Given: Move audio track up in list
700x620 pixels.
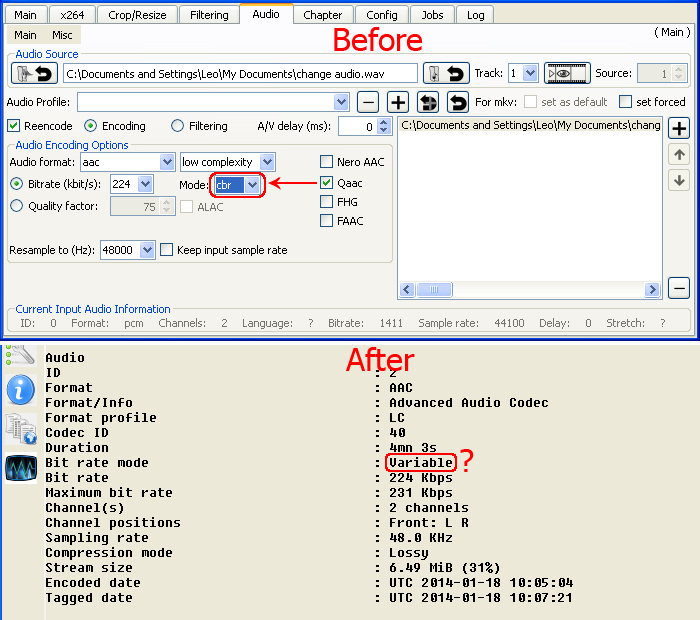Looking at the screenshot, I should click(679, 155).
